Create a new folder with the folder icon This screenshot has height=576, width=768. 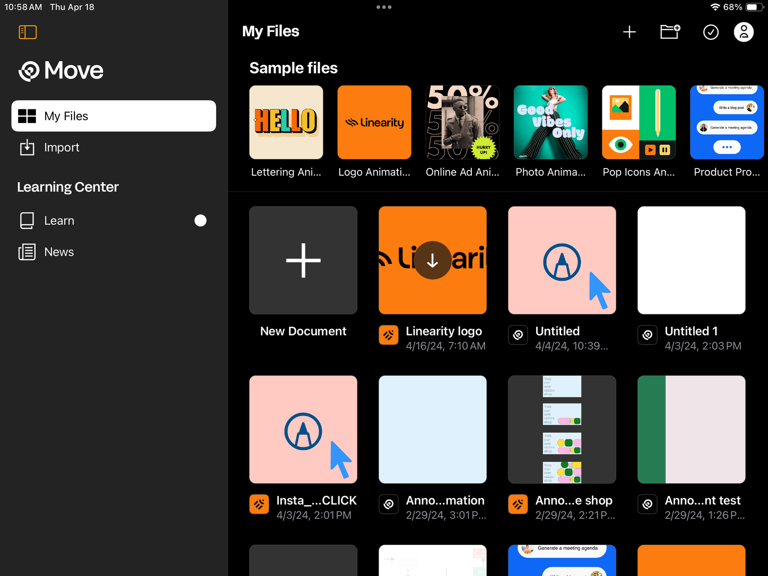(x=670, y=32)
